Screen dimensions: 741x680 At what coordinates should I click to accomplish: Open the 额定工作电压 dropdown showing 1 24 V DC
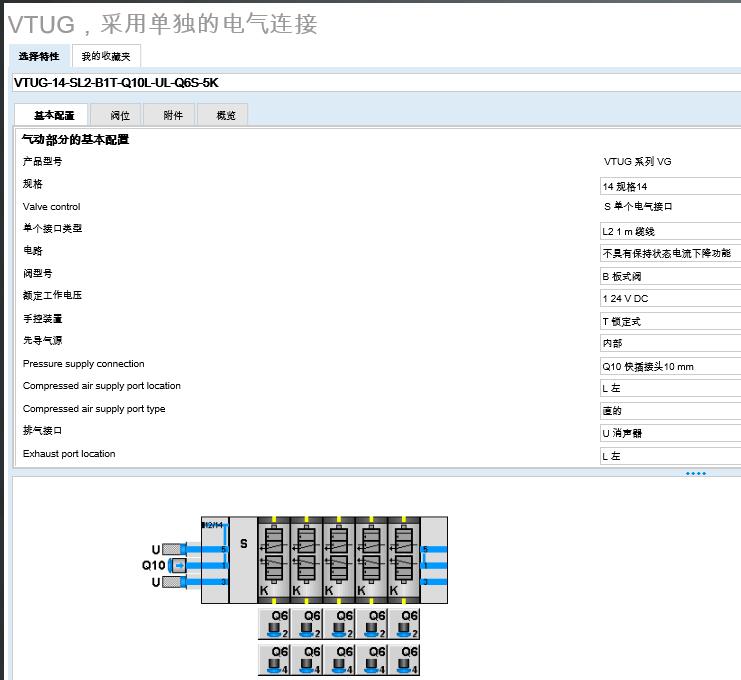(670, 298)
